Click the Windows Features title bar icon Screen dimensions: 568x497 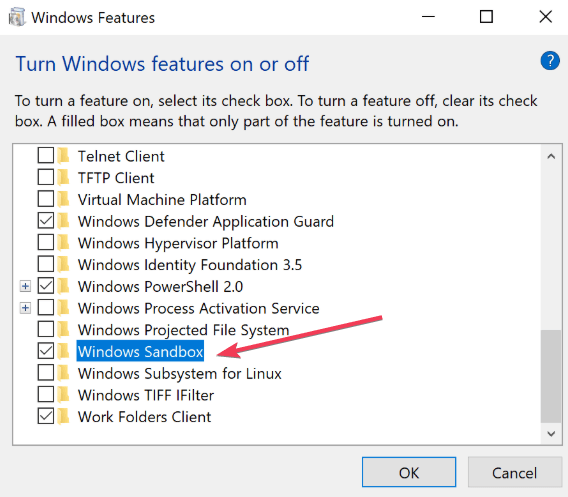click(x=17, y=17)
